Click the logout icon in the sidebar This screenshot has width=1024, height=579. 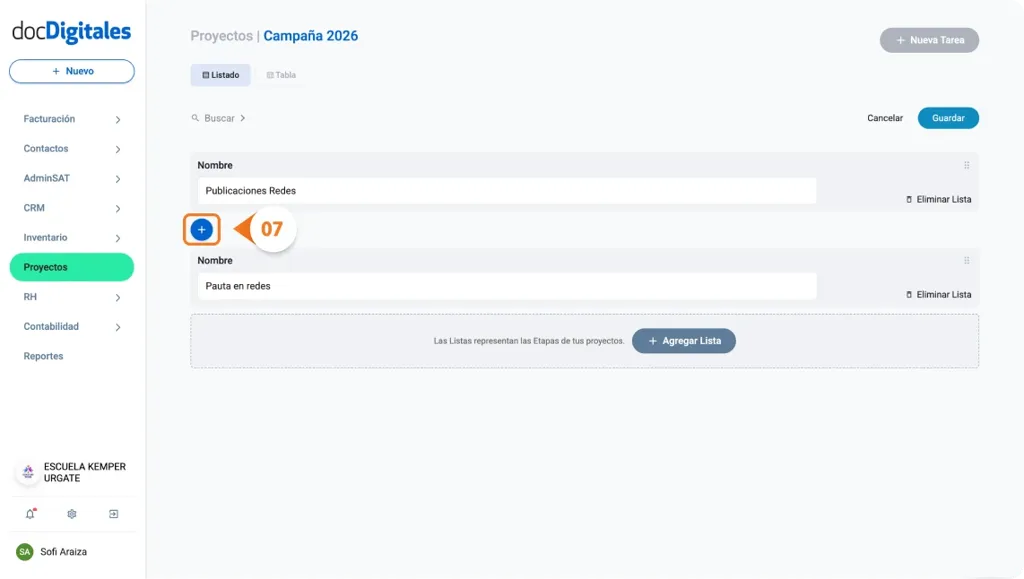coord(114,513)
